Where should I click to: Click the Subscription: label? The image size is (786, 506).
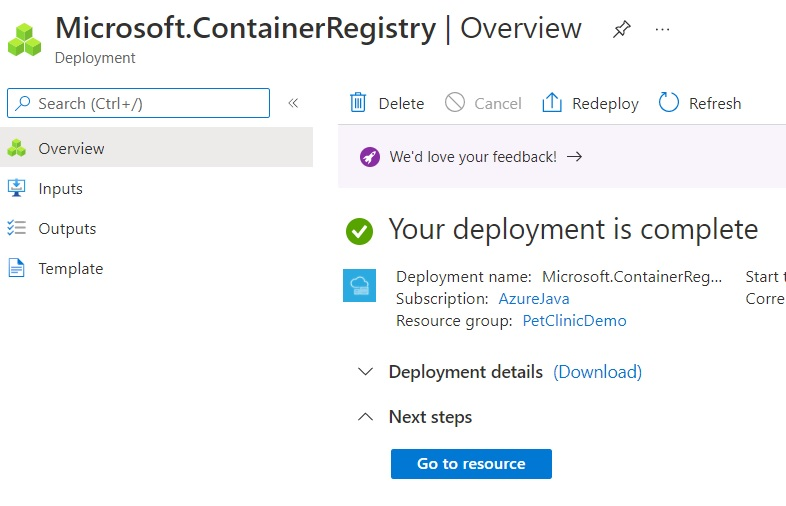pyautogui.click(x=442, y=299)
